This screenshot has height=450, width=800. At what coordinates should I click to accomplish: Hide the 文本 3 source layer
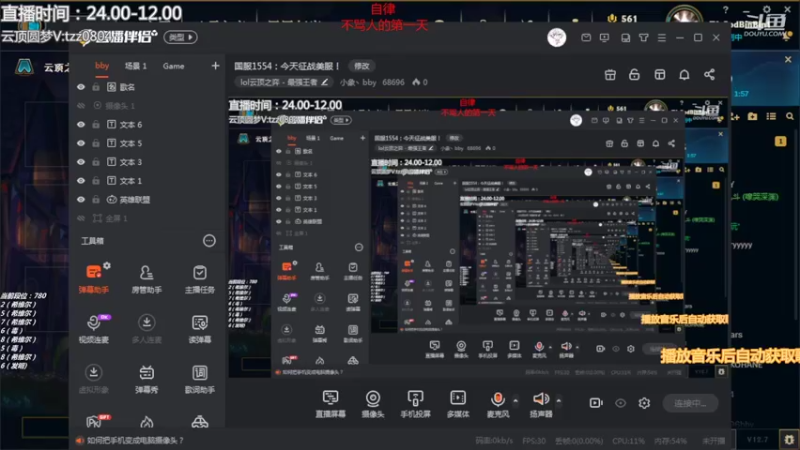(x=81, y=162)
